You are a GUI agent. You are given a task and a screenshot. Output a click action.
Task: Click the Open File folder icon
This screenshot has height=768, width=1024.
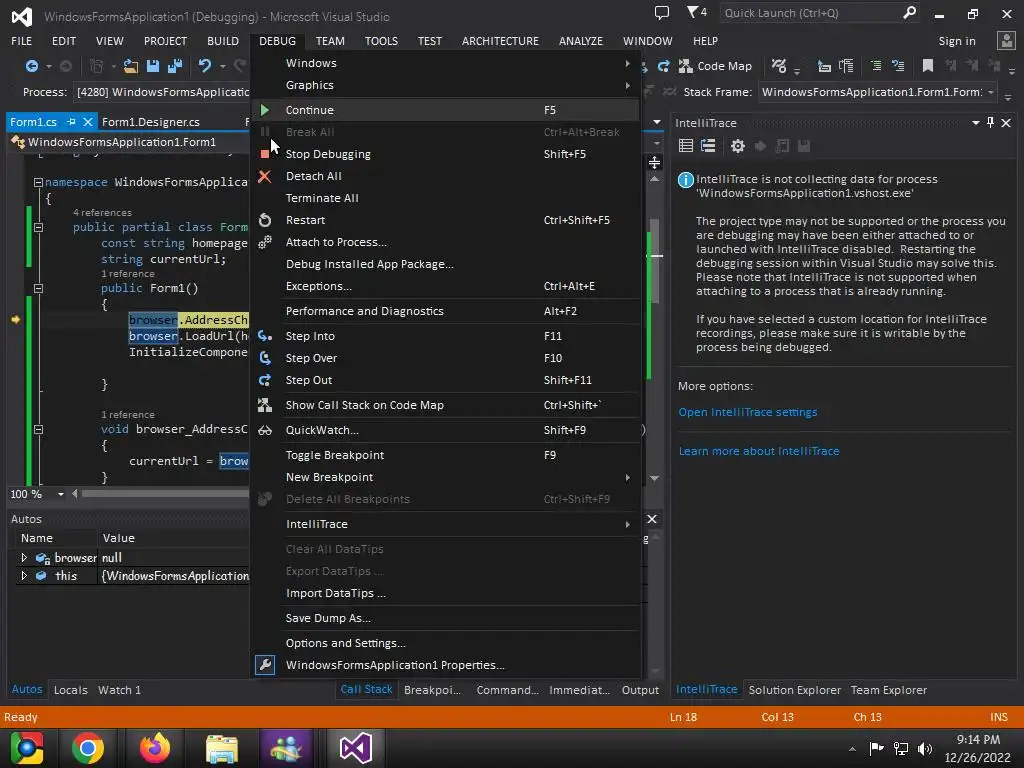point(131,66)
